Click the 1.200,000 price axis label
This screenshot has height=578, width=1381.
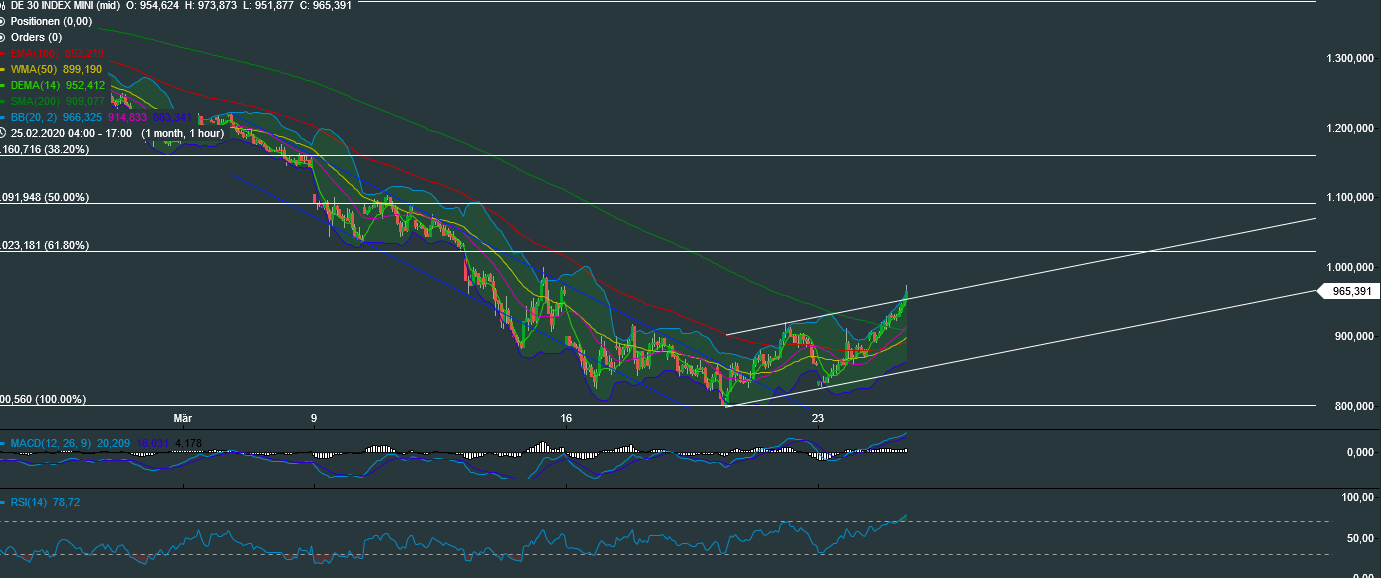(x=1352, y=128)
